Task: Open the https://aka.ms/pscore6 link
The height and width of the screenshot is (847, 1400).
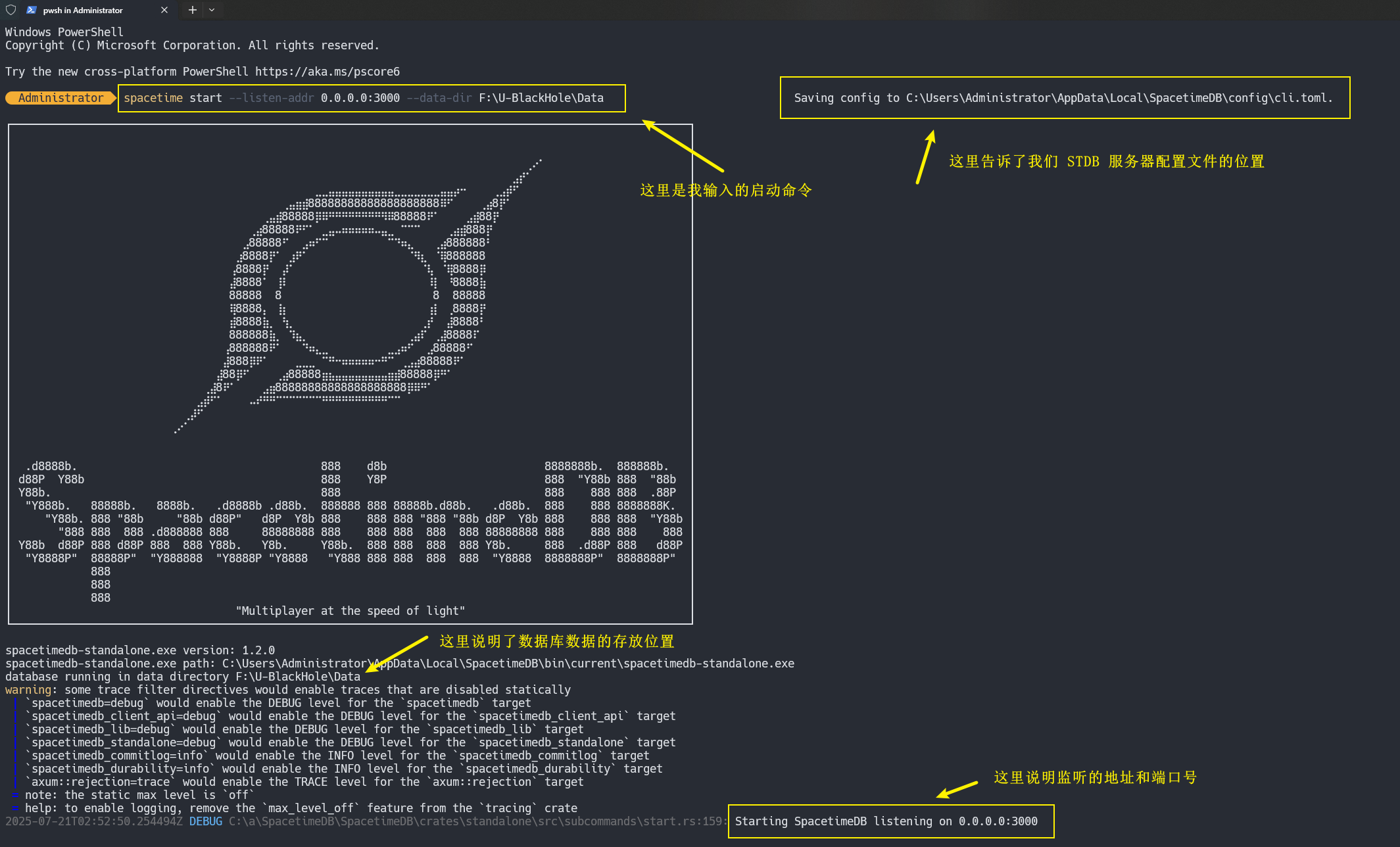Action: click(327, 72)
